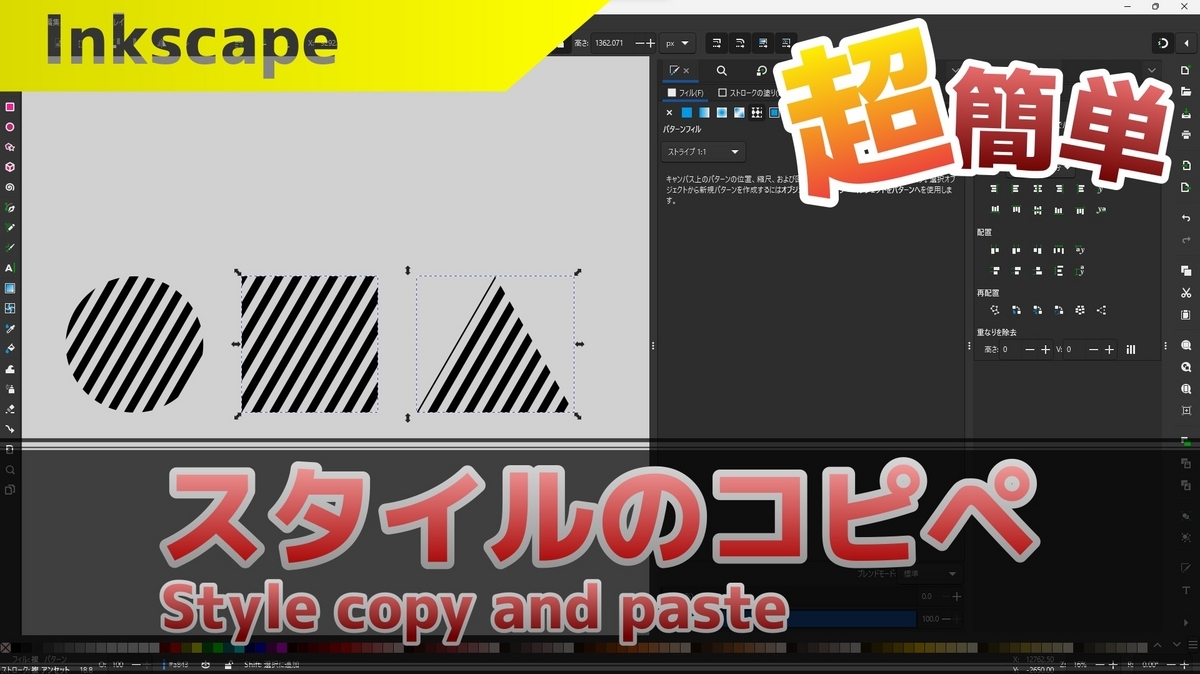
Task: Open ストライプ 1:1 pattern dropdown
Action: (704, 152)
